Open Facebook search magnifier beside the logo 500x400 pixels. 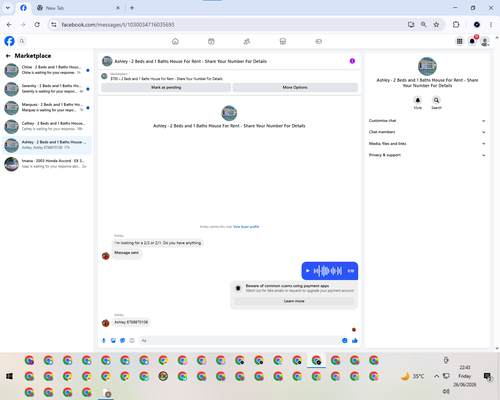pos(22,41)
